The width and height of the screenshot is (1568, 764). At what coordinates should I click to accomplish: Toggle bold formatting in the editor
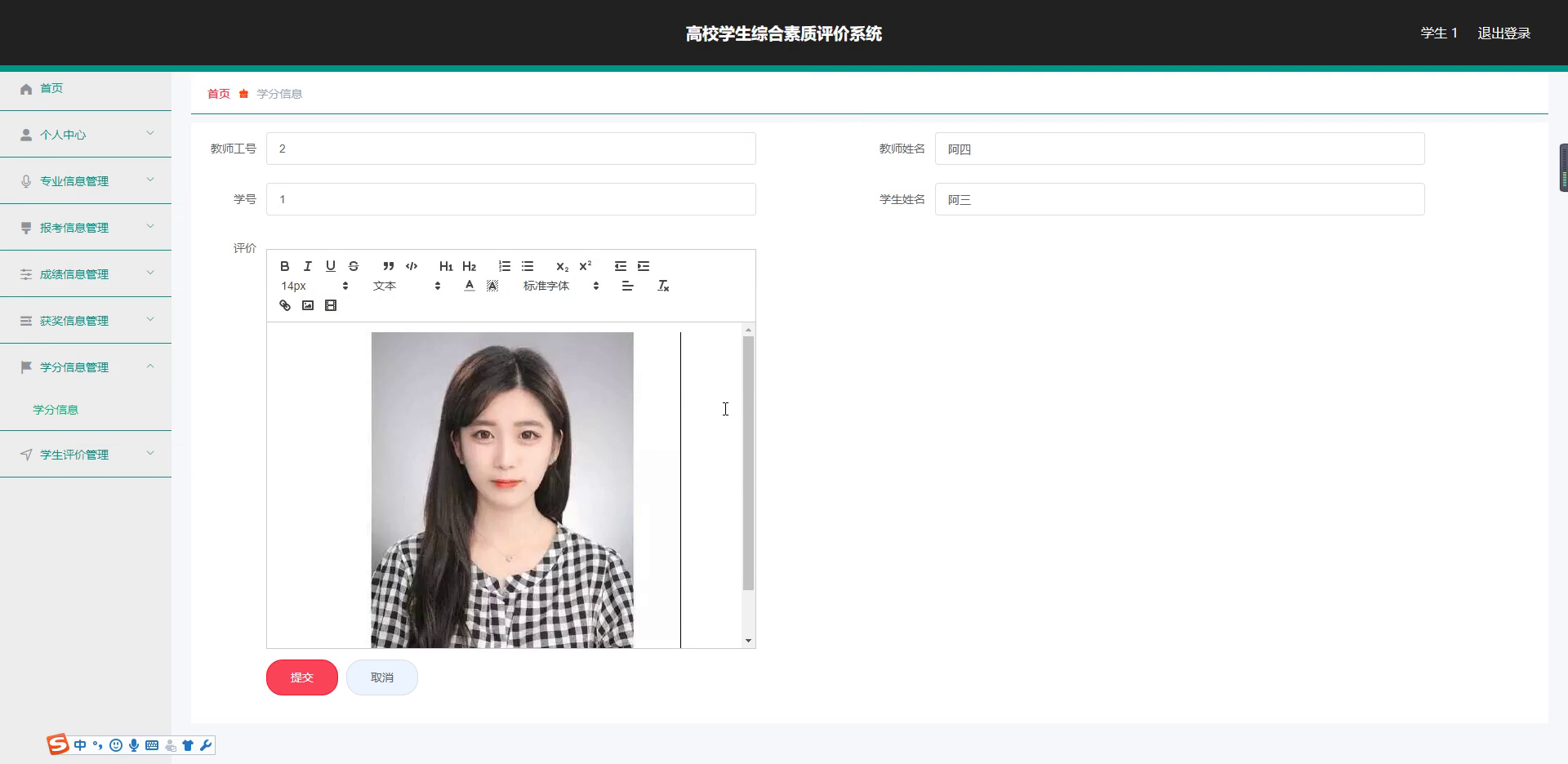(284, 266)
